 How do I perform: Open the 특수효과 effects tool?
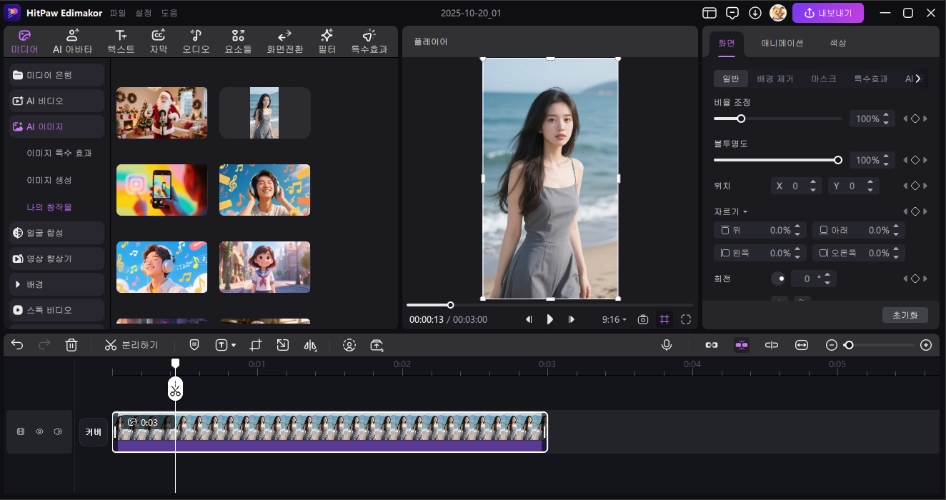click(x=369, y=42)
